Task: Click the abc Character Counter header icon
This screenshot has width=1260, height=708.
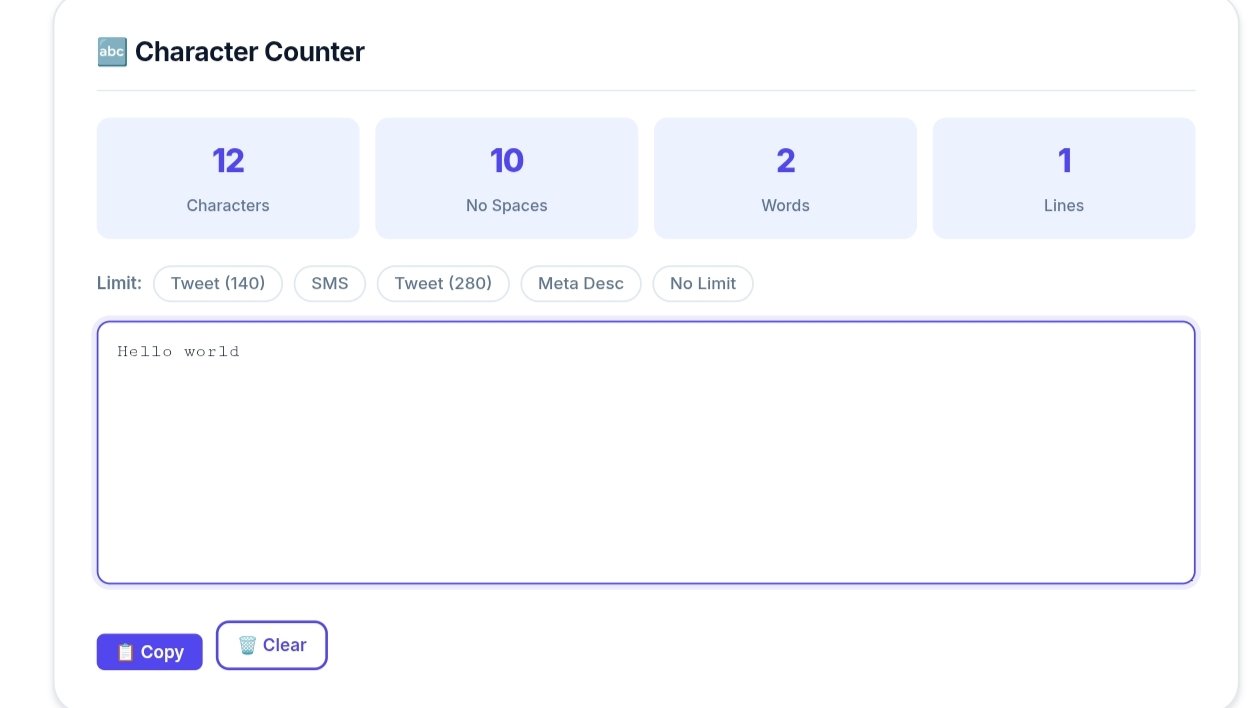Action: 111,51
